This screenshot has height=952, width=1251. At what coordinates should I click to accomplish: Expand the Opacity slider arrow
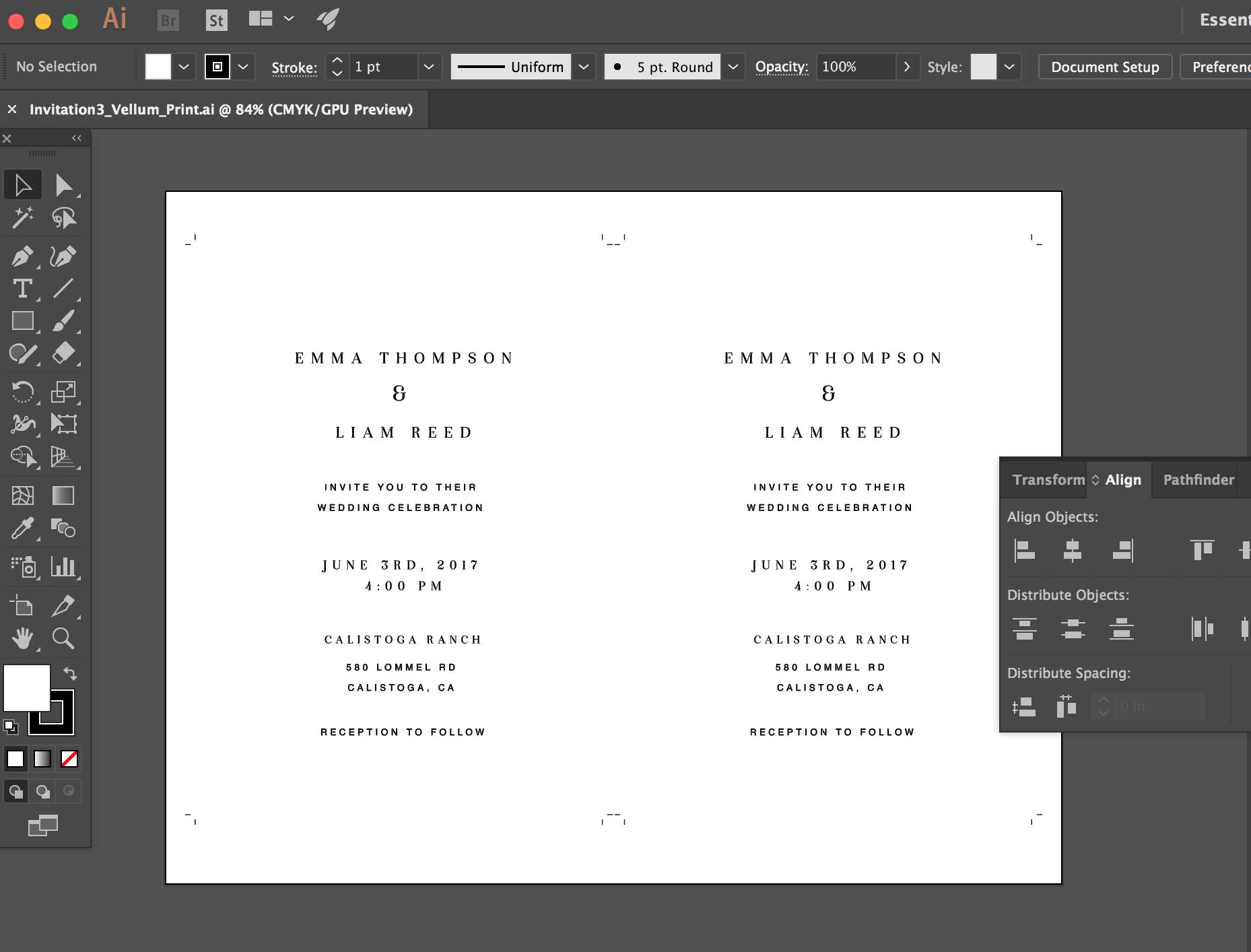pyautogui.click(x=907, y=67)
